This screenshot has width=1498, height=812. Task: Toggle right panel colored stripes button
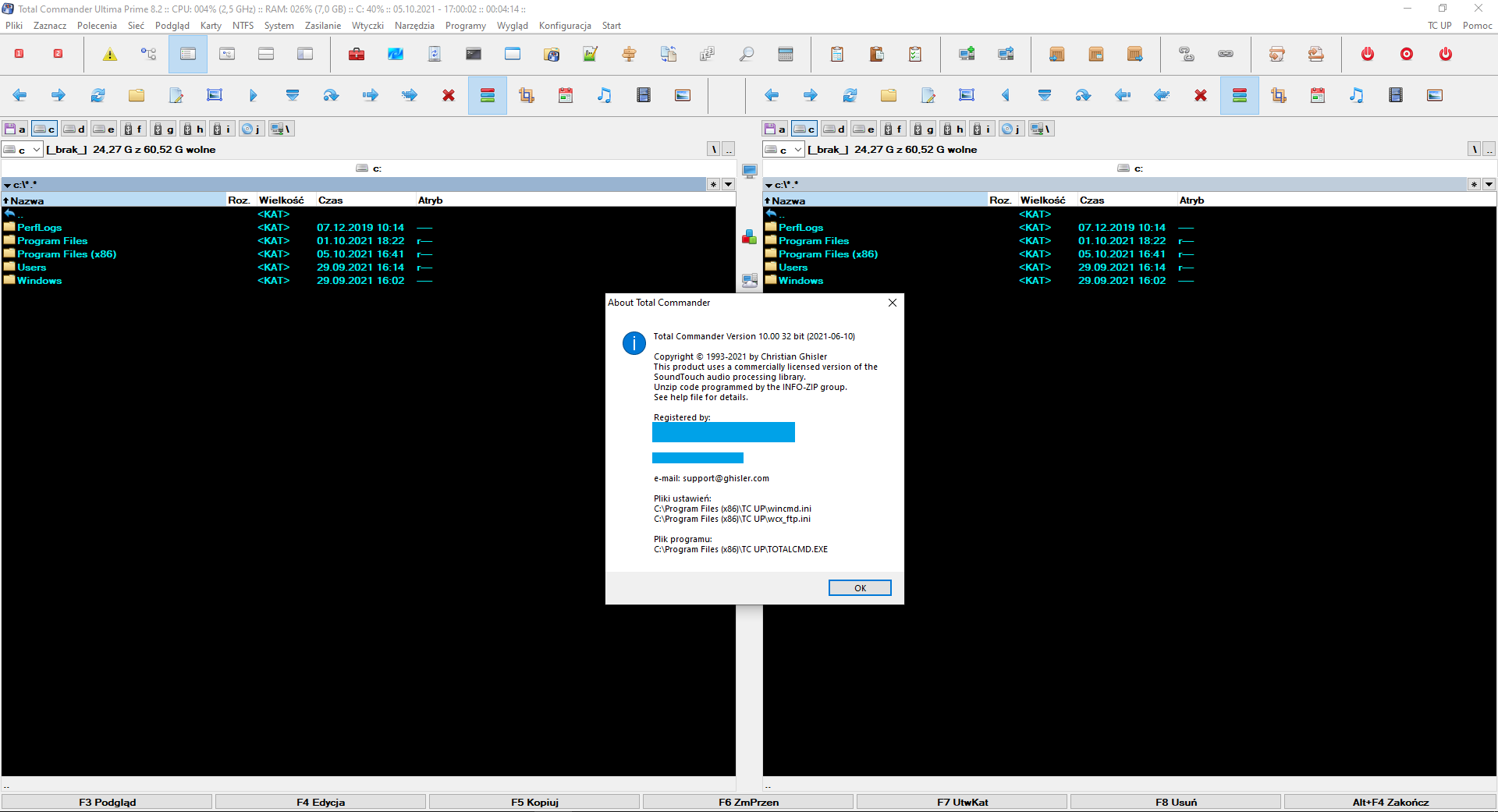1240,95
